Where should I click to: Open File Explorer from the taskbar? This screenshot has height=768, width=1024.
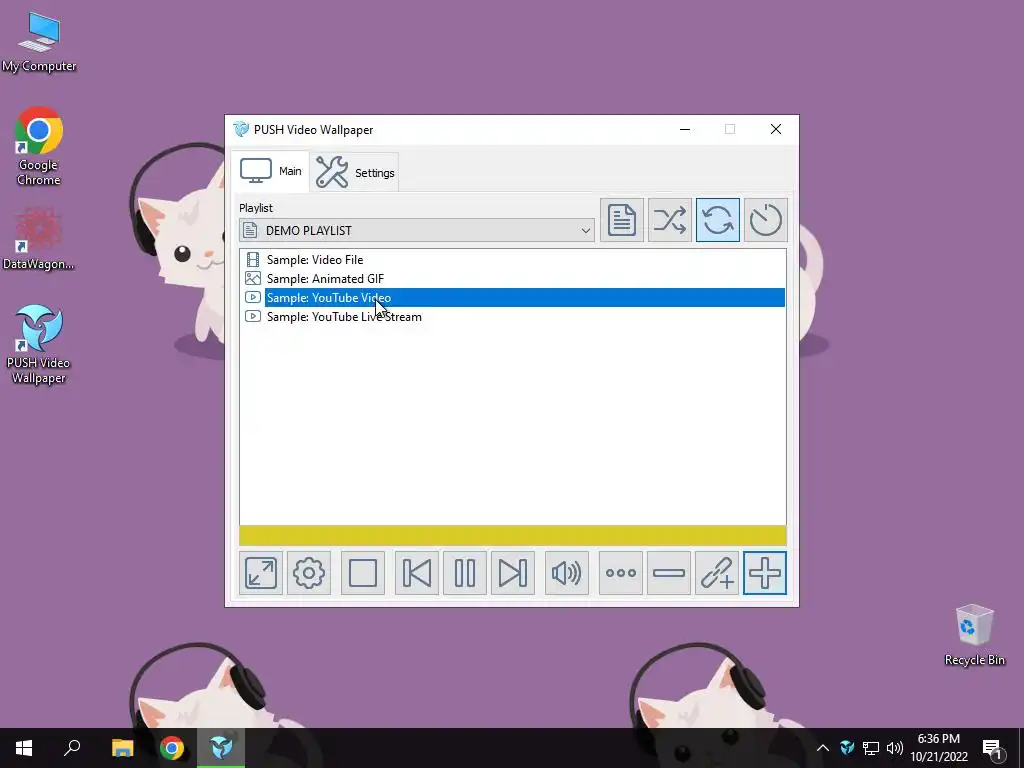pyautogui.click(x=122, y=748)
